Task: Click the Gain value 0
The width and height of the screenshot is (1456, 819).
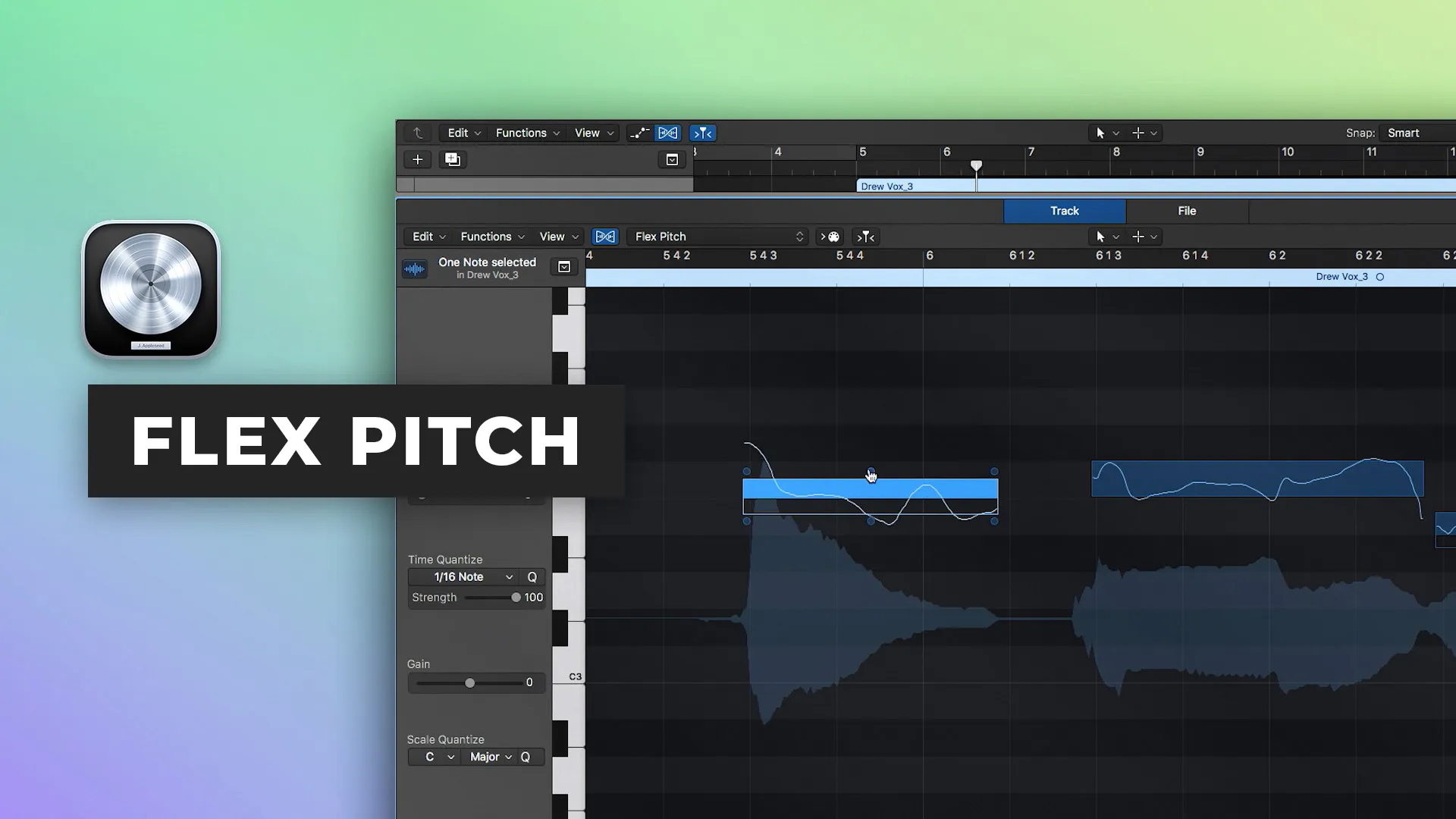Action: 529,682
